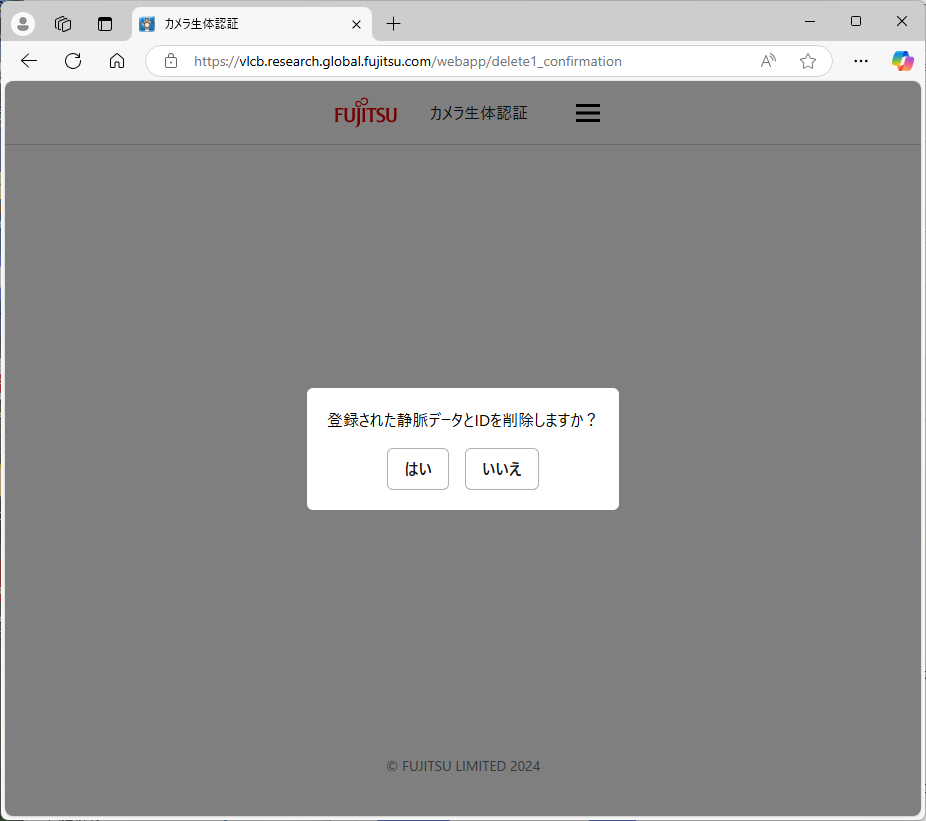Open the Copilot icon in the toolbar
This screenshot has height=821, width=926.
(902, 61)
